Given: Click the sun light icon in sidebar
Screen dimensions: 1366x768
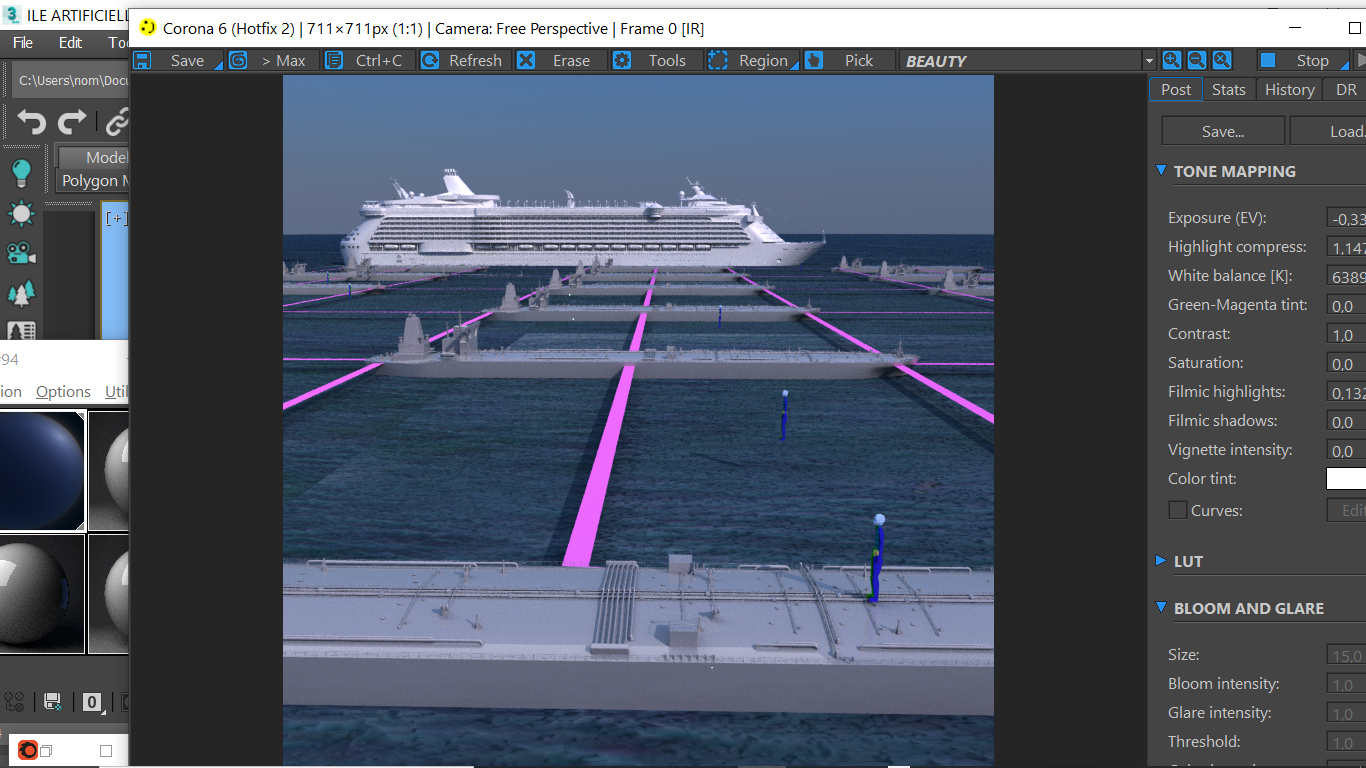Looking at the screenshot, I should [x=21, y=213].
